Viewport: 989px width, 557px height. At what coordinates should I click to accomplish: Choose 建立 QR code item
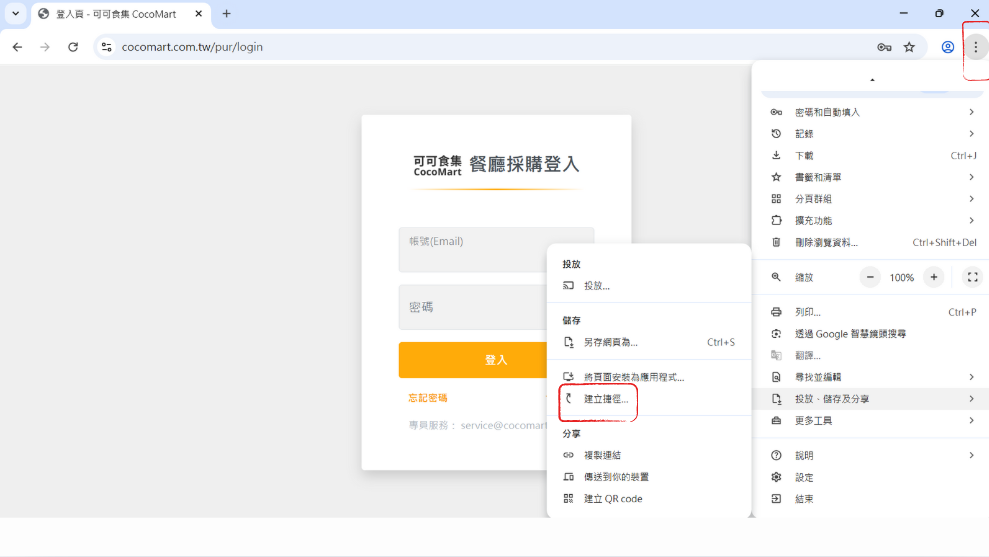649,498
